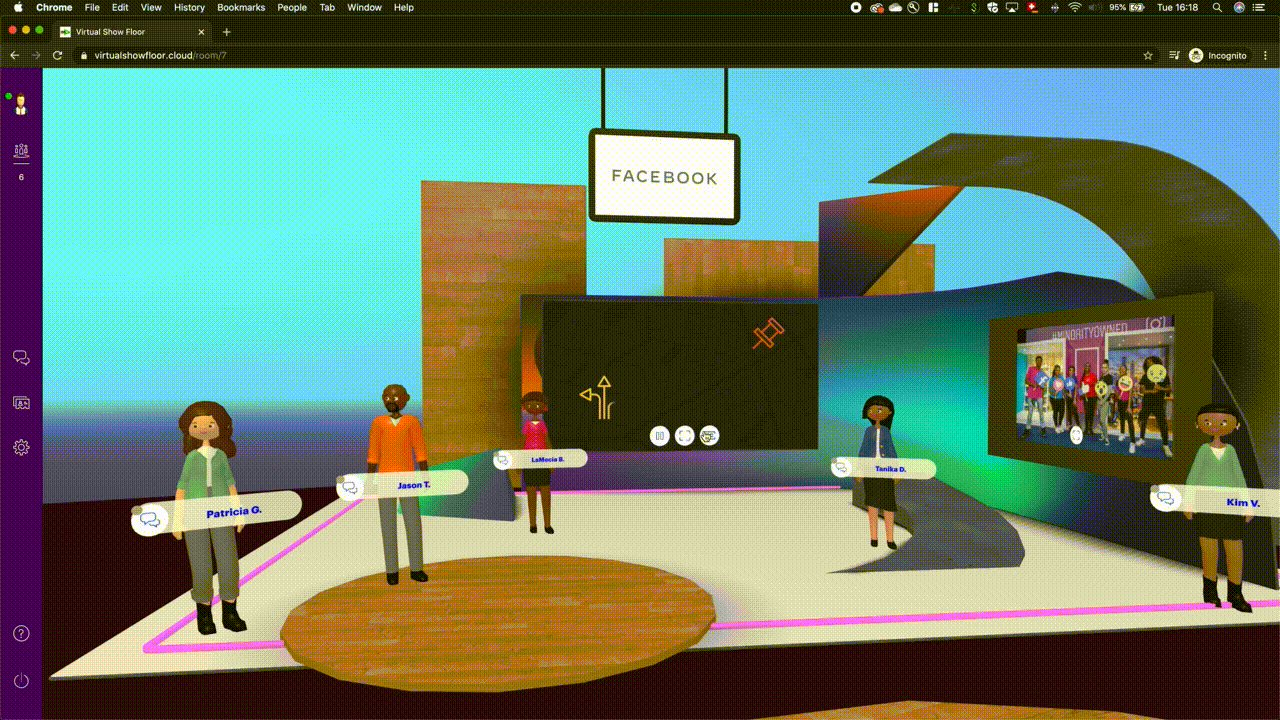1280x720 pixels.
Task: Open Spotlight search in the menu bar
Action: click(x=1217, y=7)
